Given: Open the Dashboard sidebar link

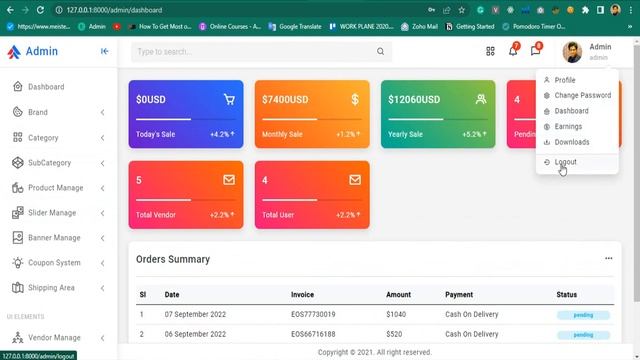Looking at the screenshot, I should (x=46, y=87).
